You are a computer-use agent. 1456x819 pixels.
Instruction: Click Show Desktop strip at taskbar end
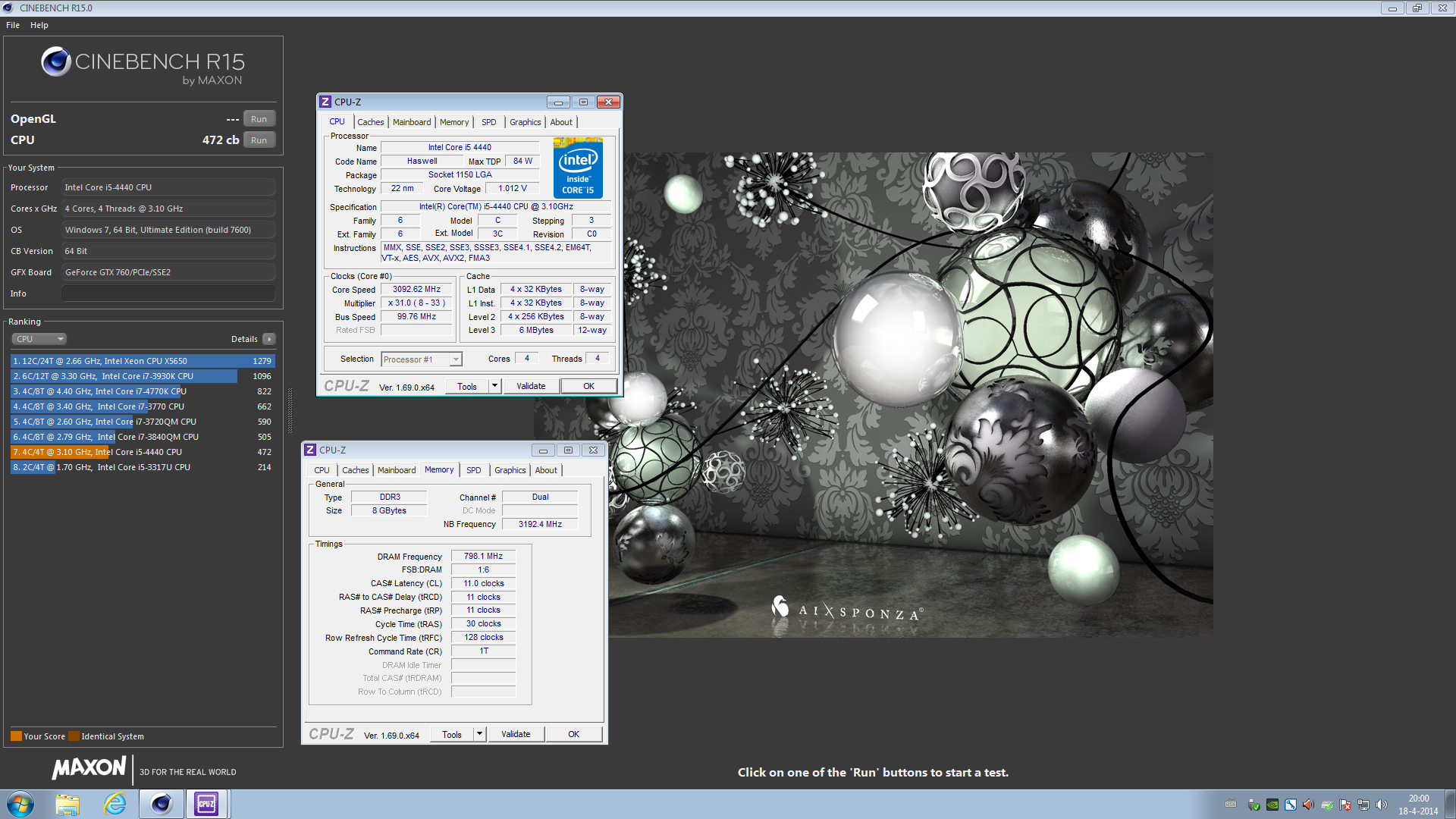coord(1450,804)
